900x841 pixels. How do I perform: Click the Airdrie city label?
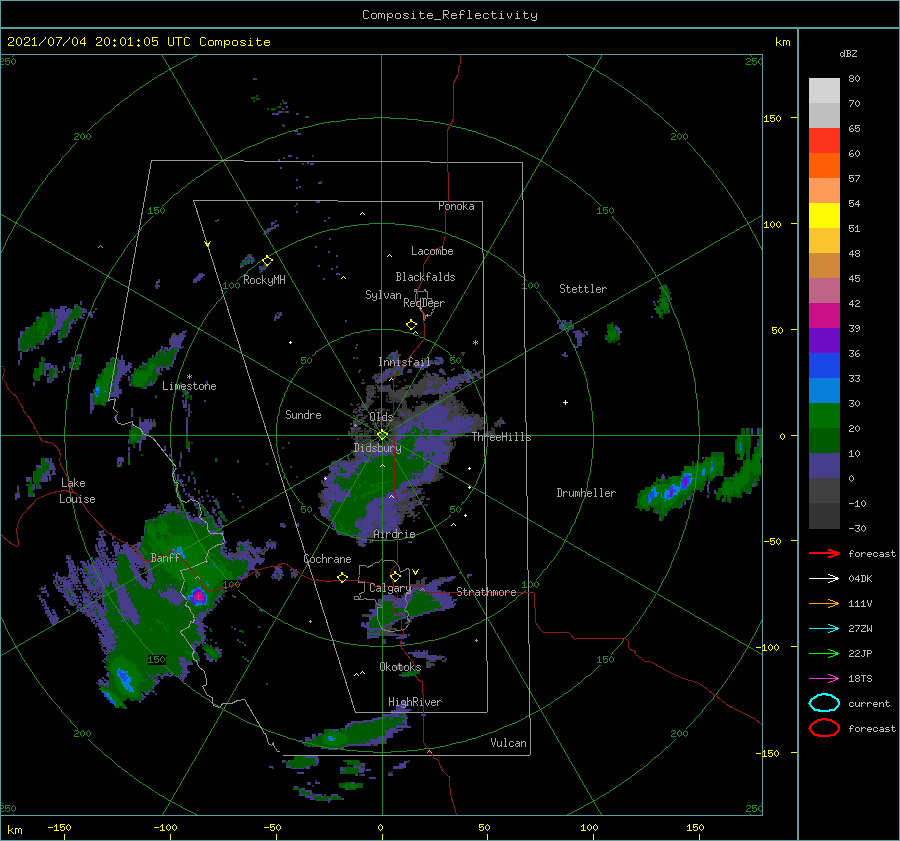pos(394,534)
